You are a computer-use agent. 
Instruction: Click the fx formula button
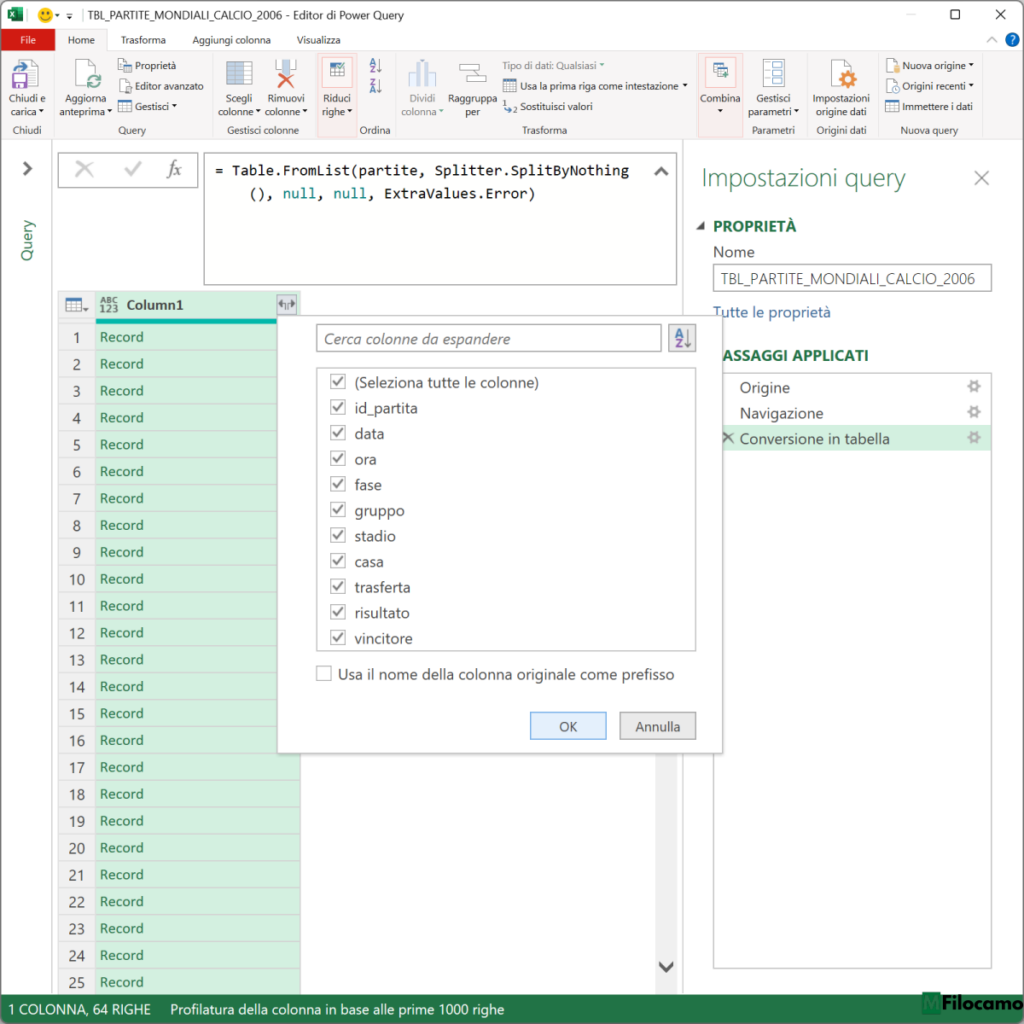click(x=174, y=169)
